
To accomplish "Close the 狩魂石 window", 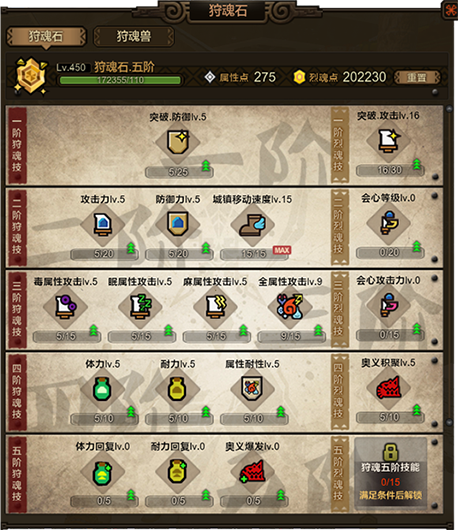I will 451,10.
